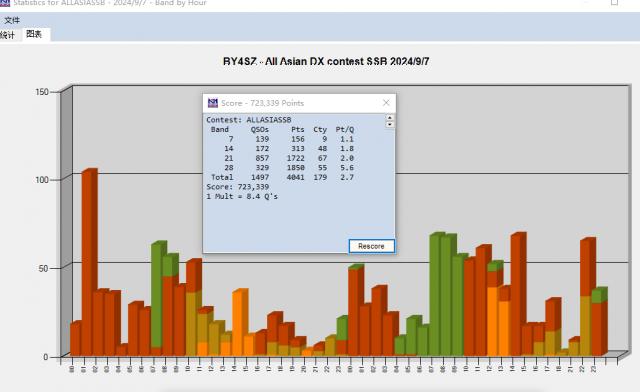
Task: Click the Statistics window title bar text
Action: tap(110, 3)
